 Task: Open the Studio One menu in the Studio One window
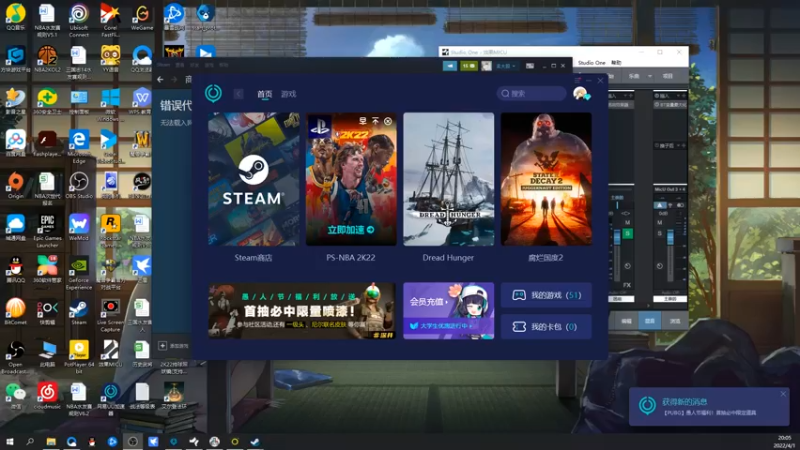[591, 63]
